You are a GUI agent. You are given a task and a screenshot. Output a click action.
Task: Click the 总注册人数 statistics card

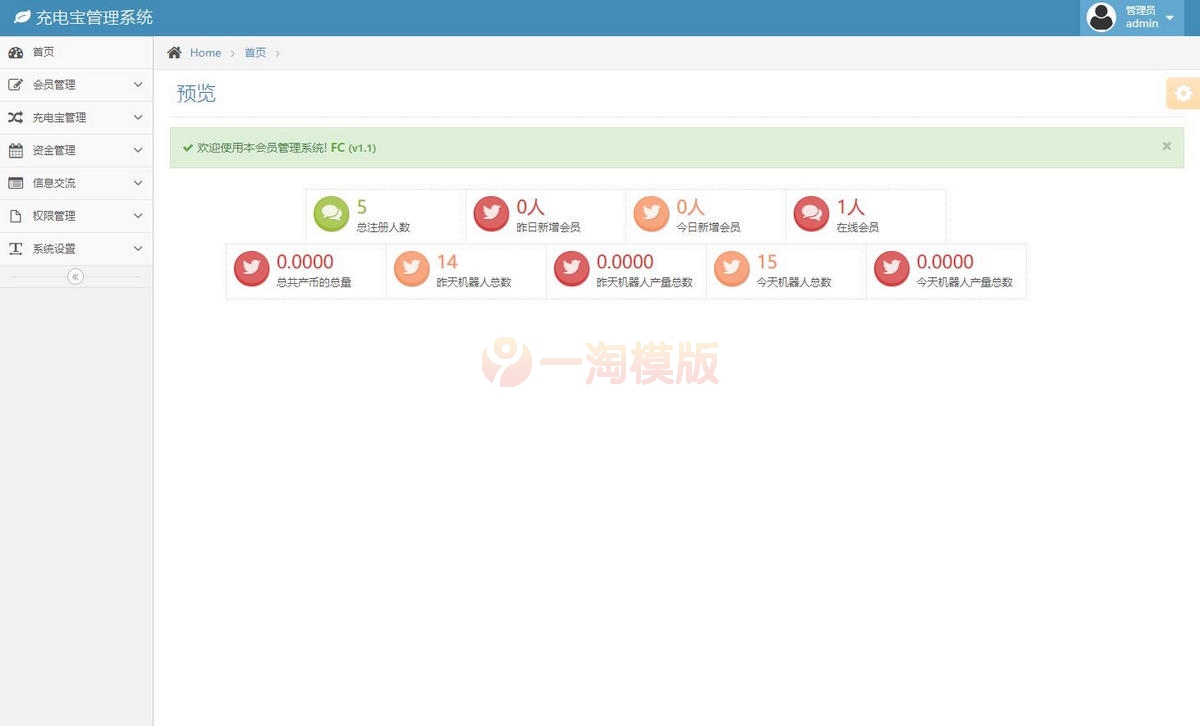pyautogui.click(x=384, y=215)
